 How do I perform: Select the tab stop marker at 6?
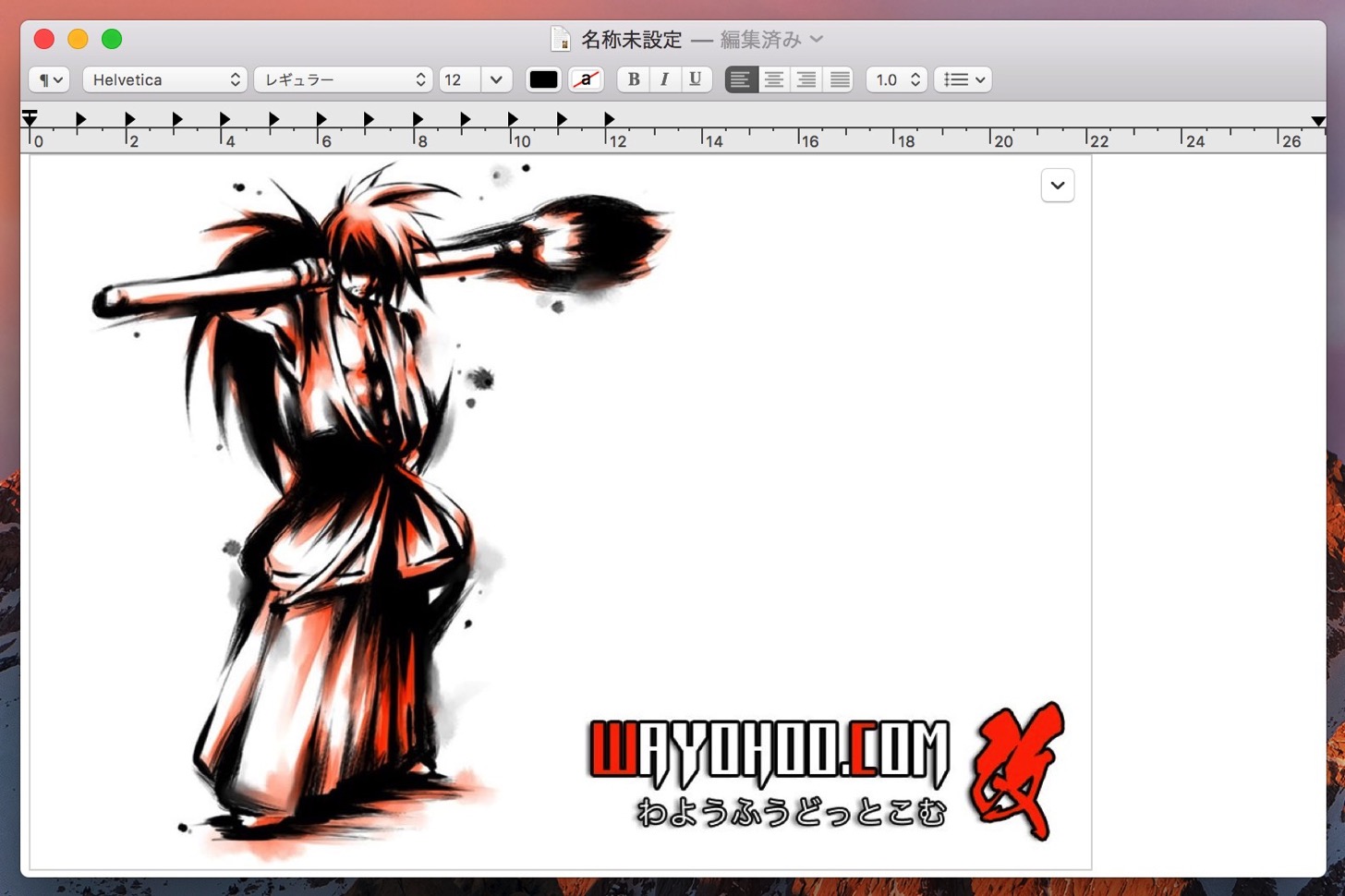321,119
